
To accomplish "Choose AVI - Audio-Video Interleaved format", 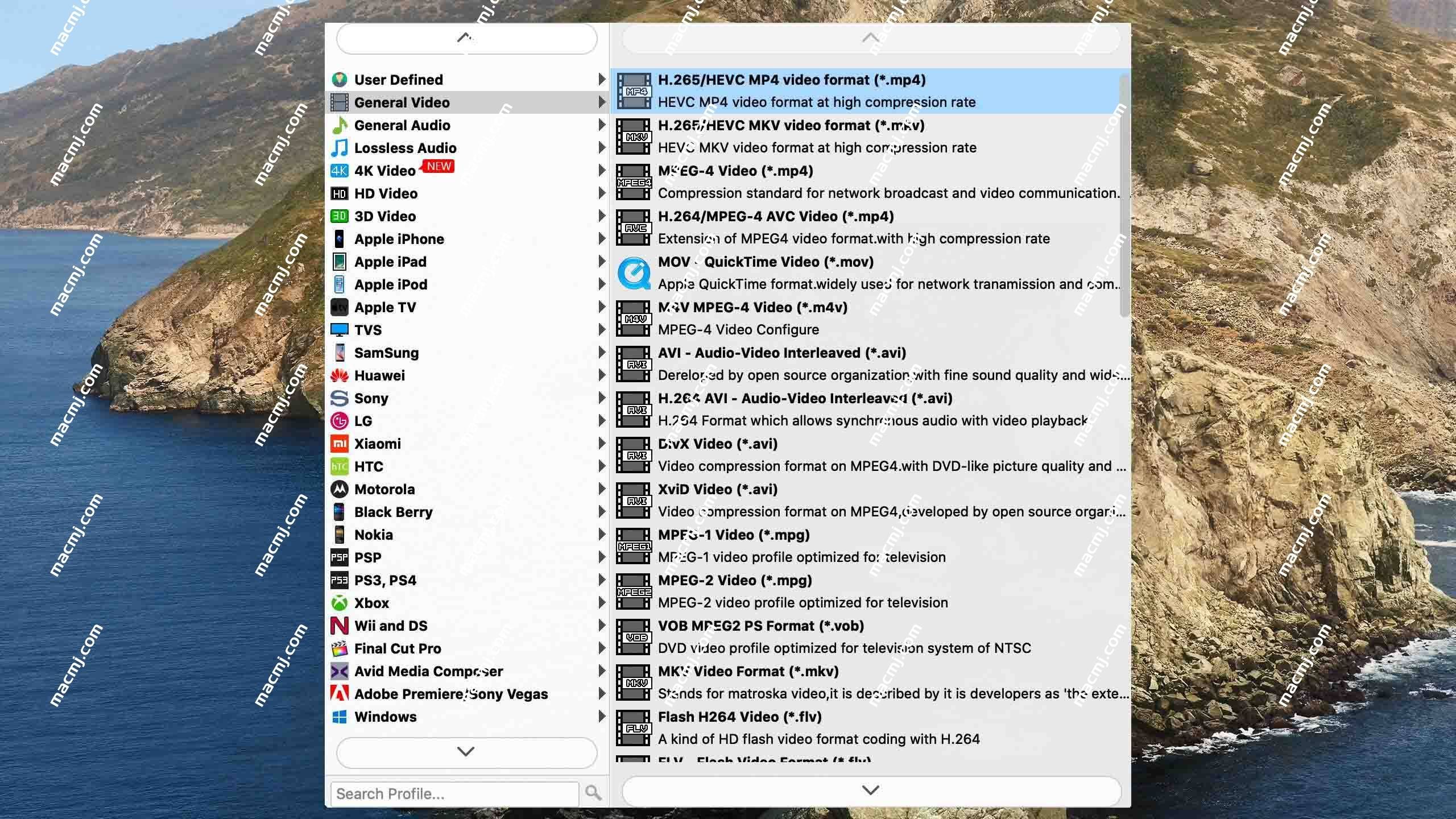I will (x=870, y=364).
